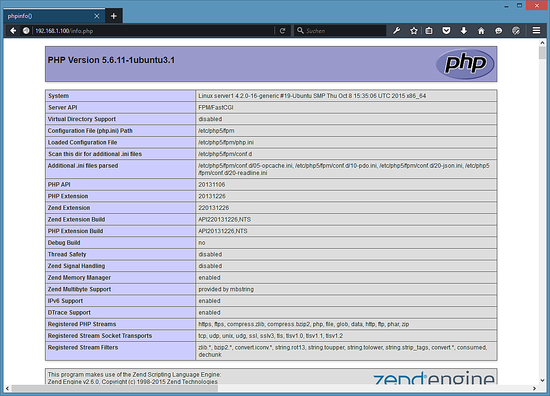The image size is (550, 396).
Task: Go to the home page icon
Action: click(481, 31)
